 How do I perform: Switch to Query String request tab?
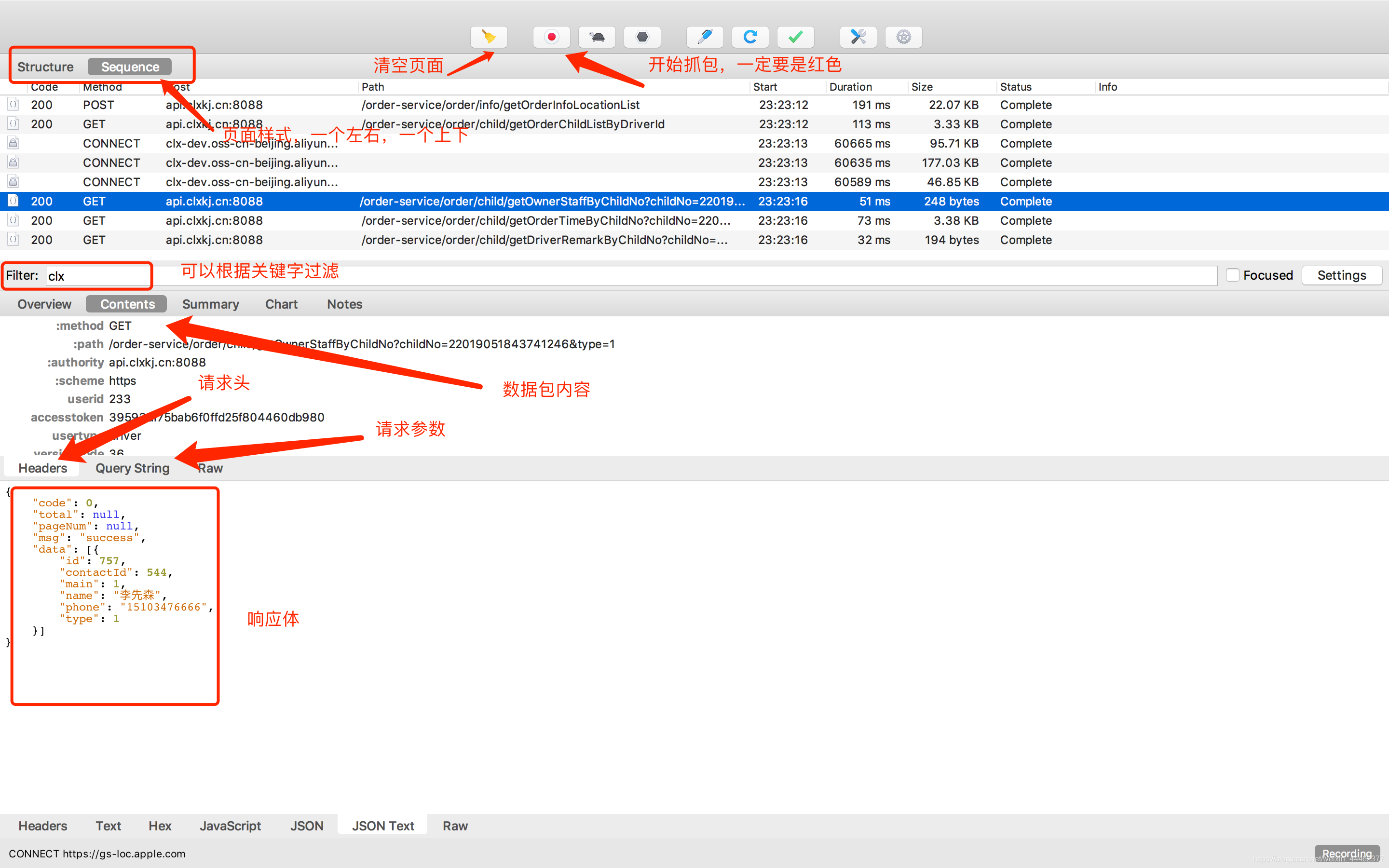click(132, 468)
